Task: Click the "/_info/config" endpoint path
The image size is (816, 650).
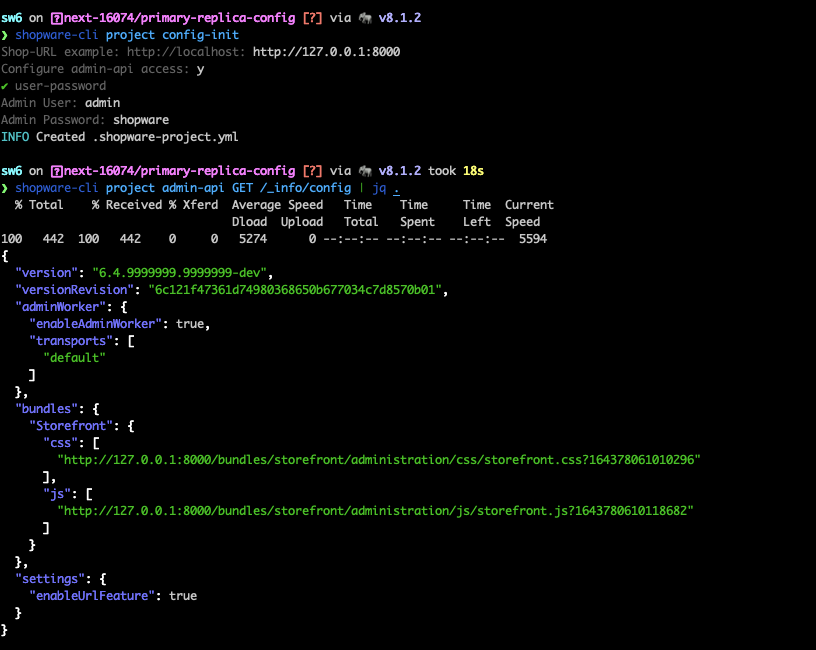Action: (x=305, y=188)
